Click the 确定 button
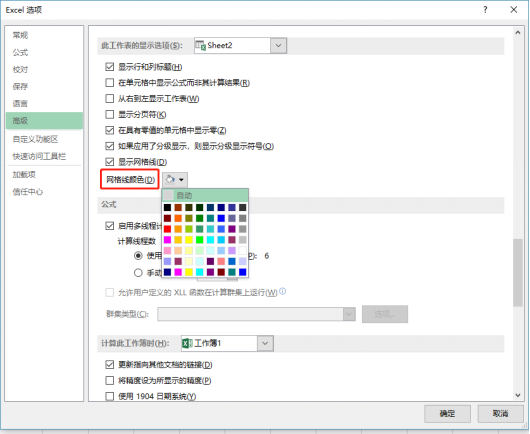 click(x=448, y=413)
